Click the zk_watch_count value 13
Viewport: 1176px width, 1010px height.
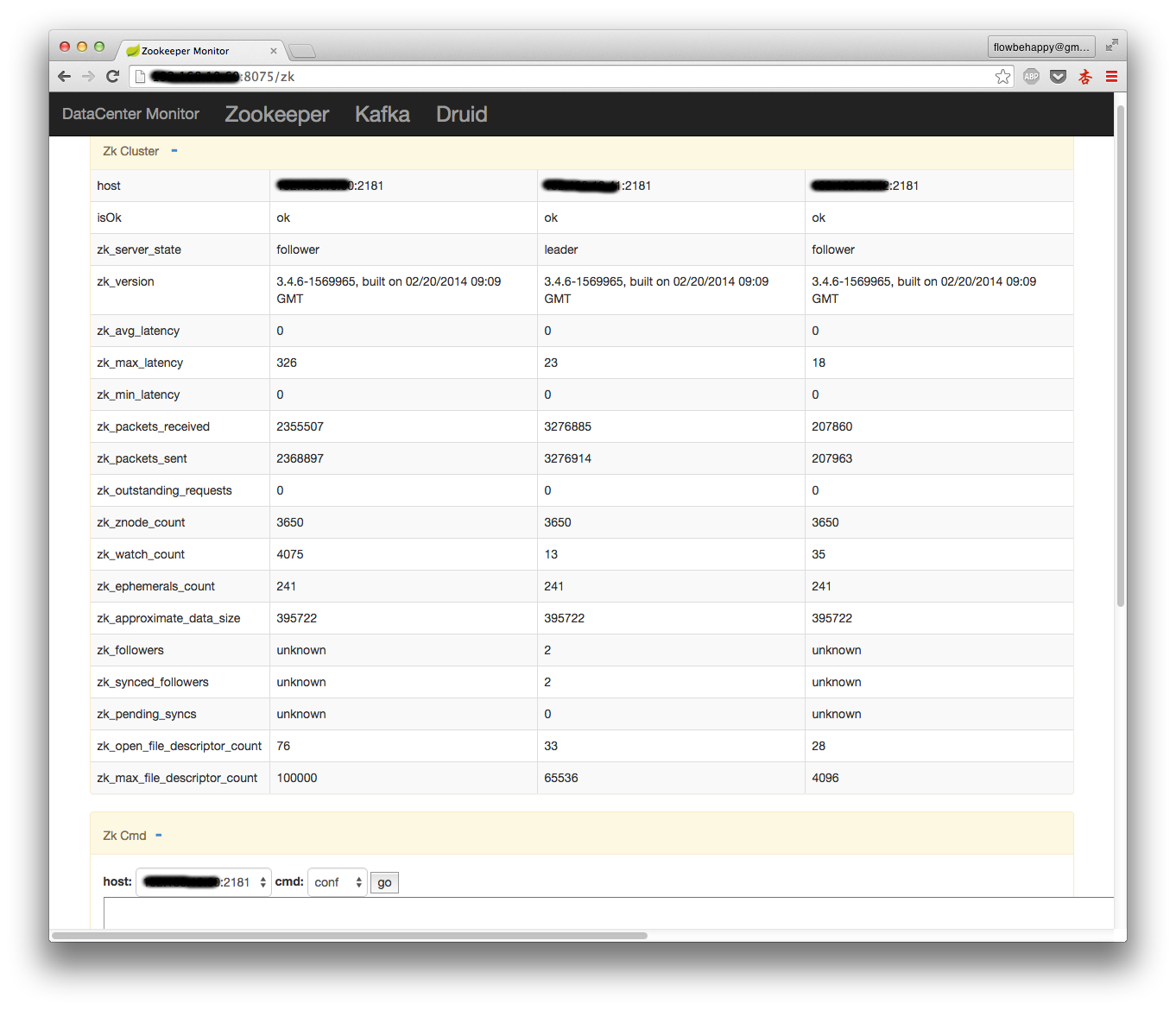[551, 554]
